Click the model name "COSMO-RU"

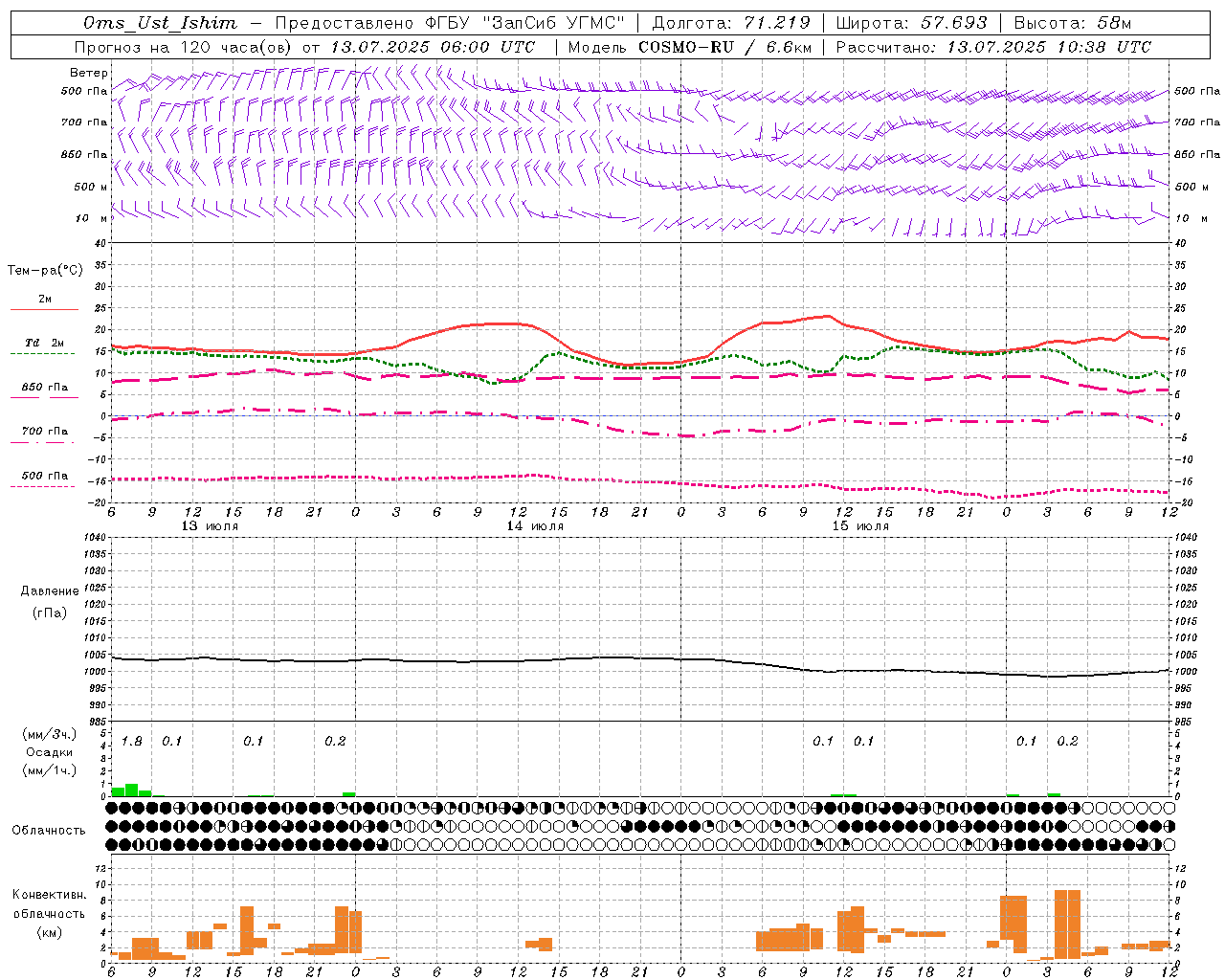point(686,47)
